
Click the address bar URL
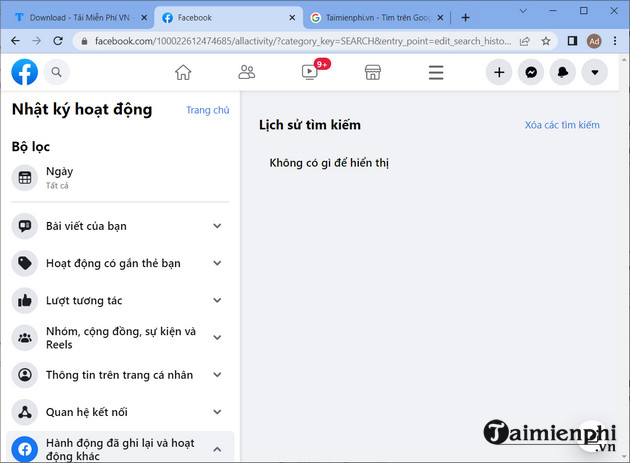point(303,41)
